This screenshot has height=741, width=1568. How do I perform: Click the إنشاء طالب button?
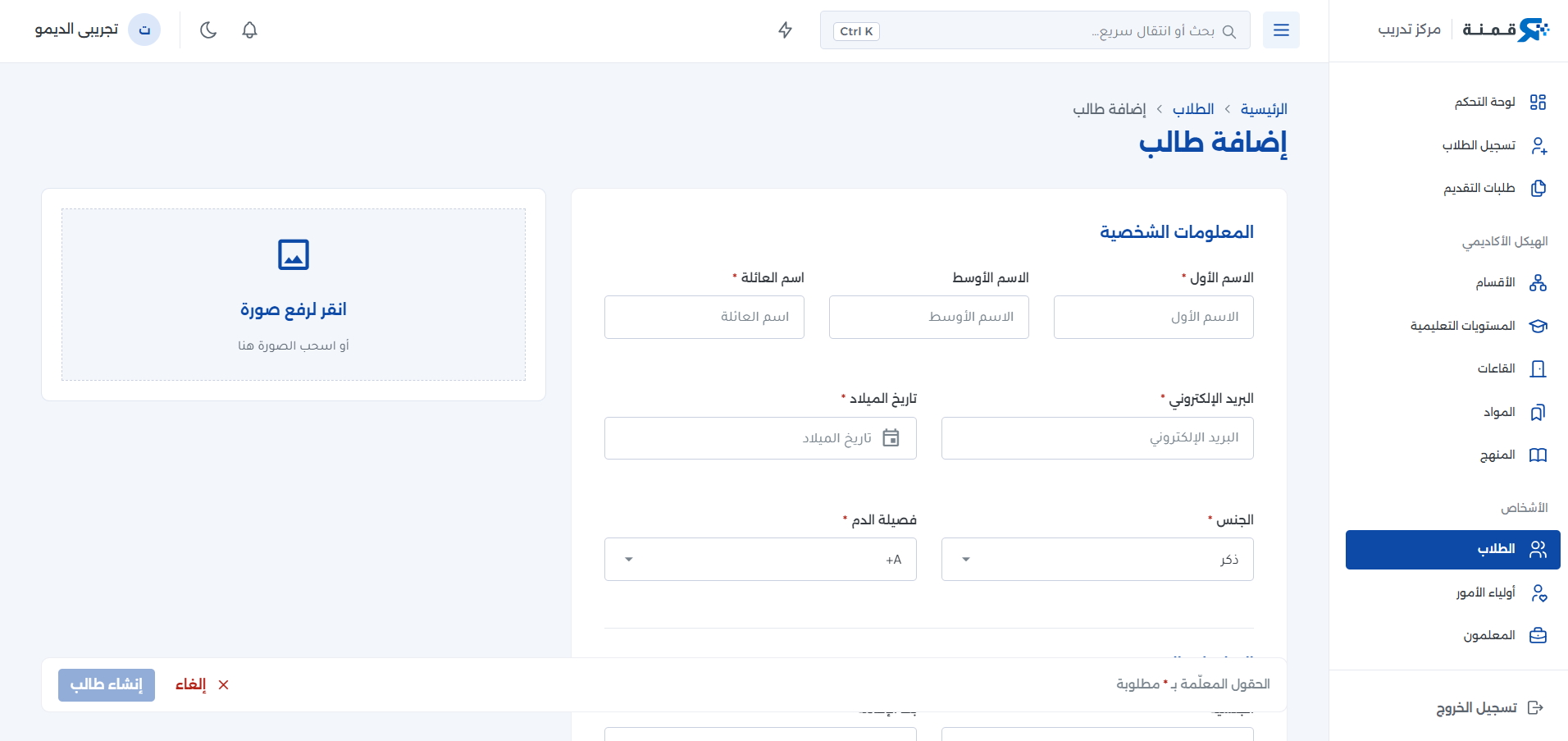(x=107, y=684)
